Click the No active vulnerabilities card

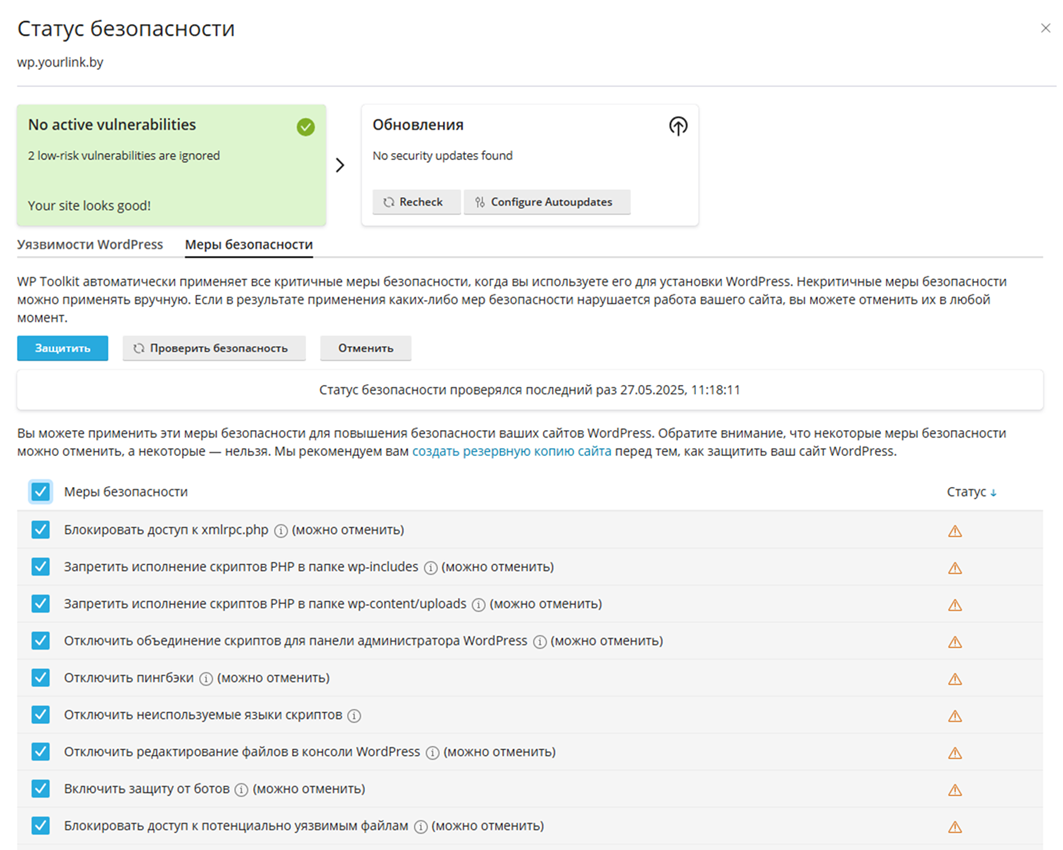[172, 165]
